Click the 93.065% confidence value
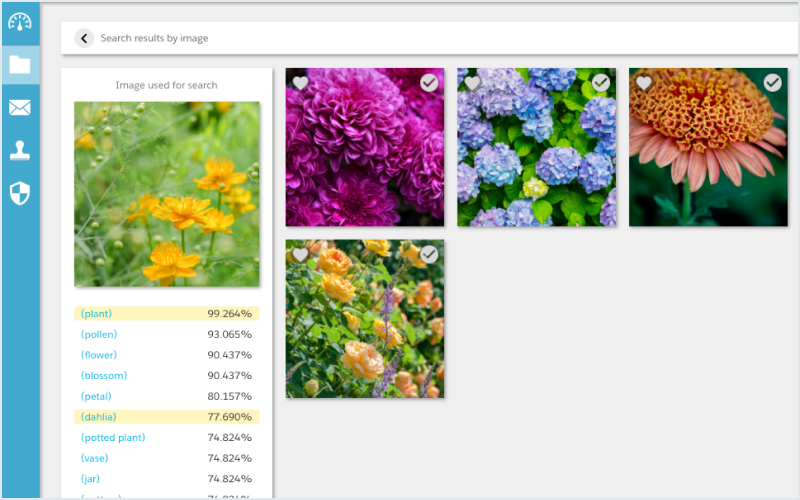800x500 pixels. point(230,334)
